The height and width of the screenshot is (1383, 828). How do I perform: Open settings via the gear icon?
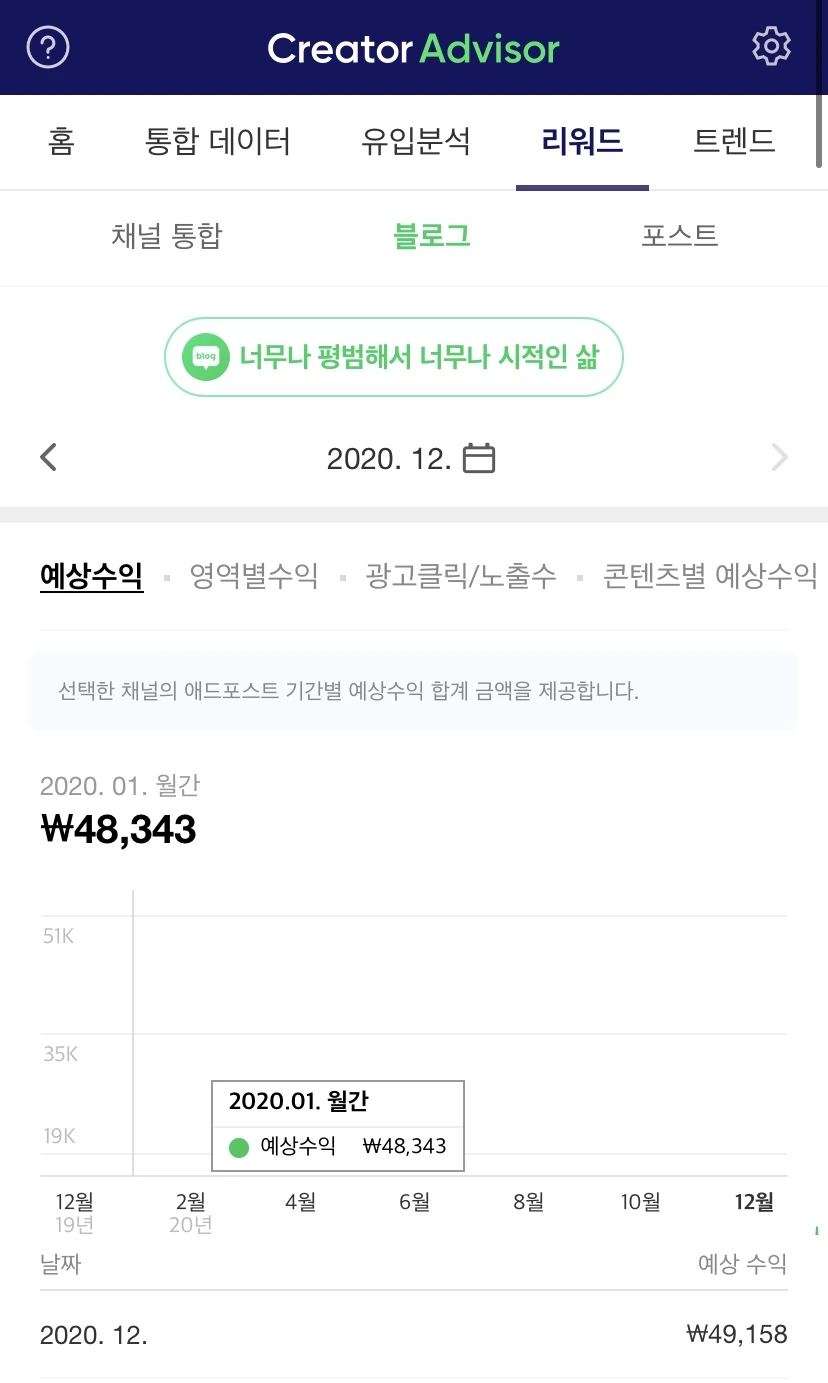coord(771,47)
